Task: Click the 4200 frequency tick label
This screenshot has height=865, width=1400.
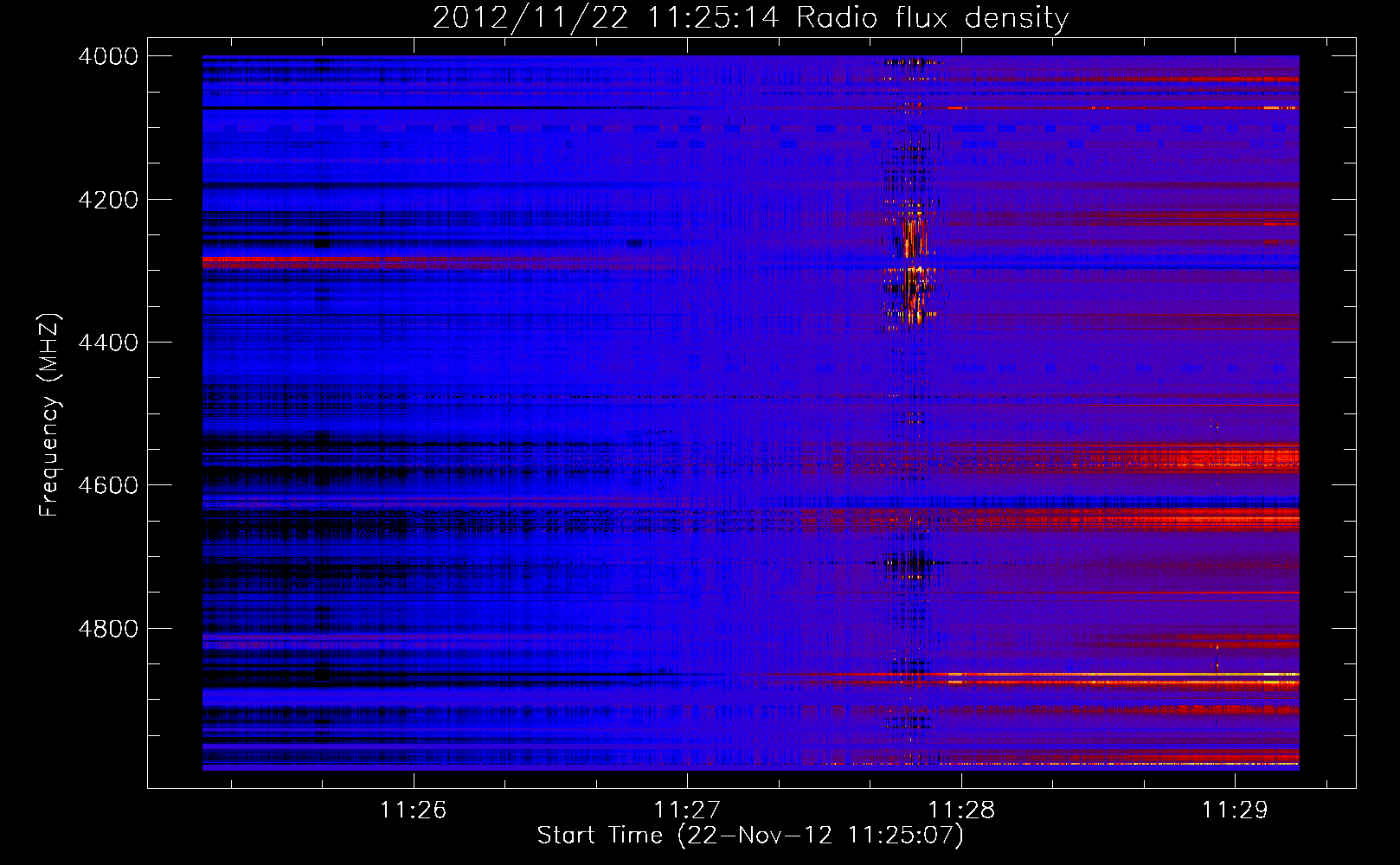Action: click(x=108, y=200)
